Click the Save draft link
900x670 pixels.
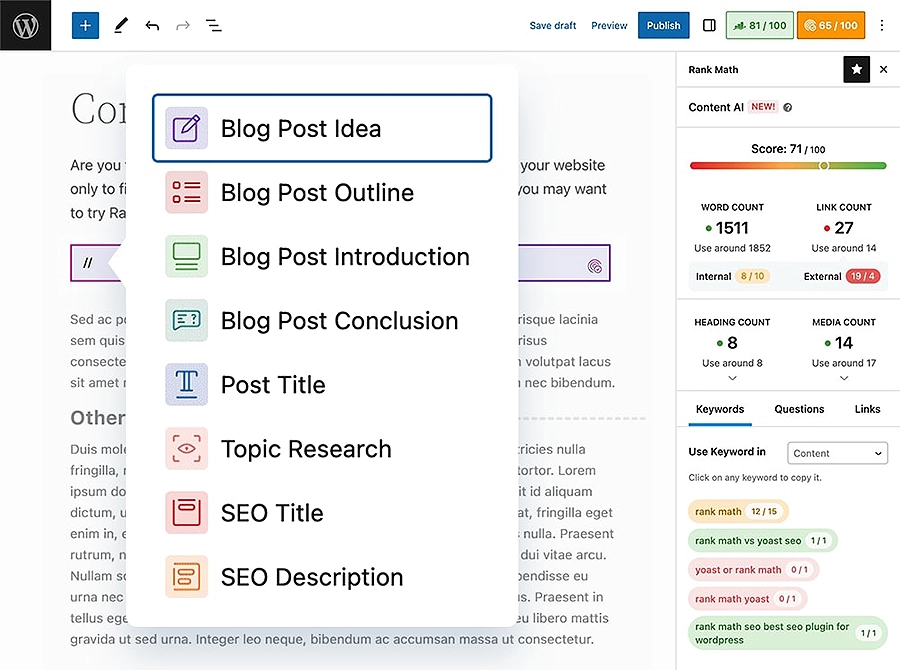coord(552,25)
